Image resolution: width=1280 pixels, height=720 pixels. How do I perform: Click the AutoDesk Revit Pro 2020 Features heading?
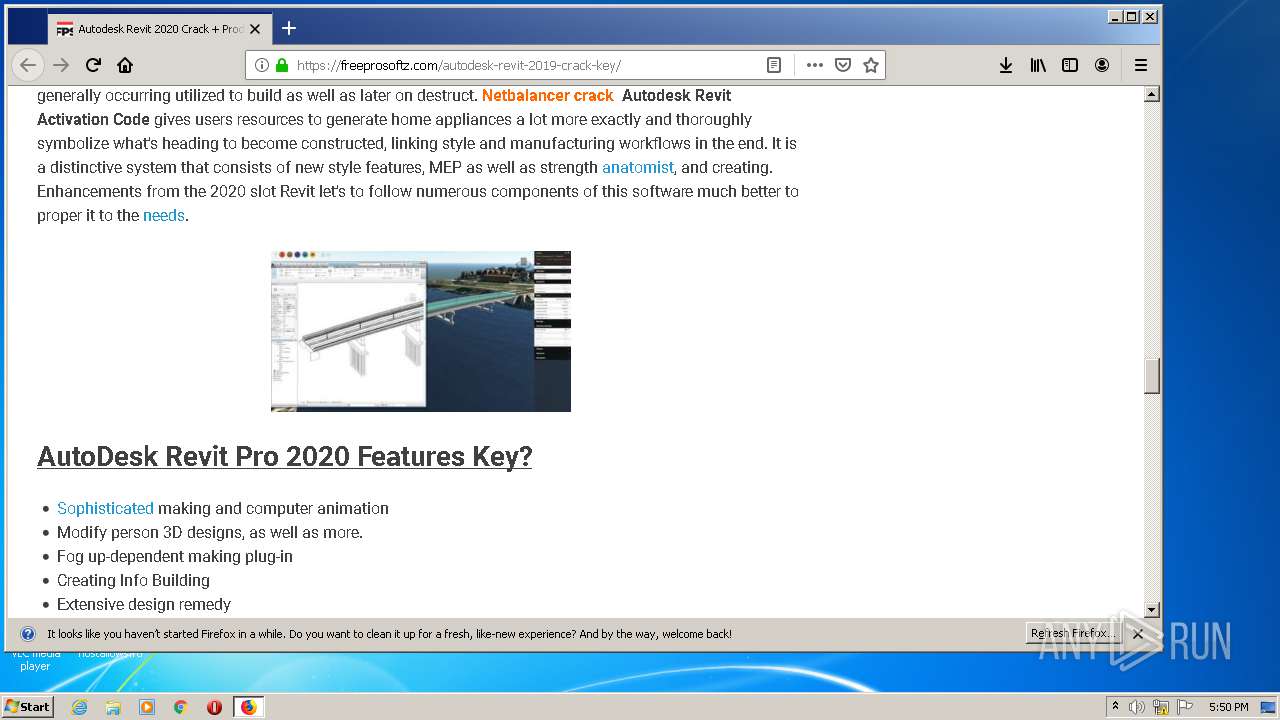pyautogui.click(x=284, y=457)
